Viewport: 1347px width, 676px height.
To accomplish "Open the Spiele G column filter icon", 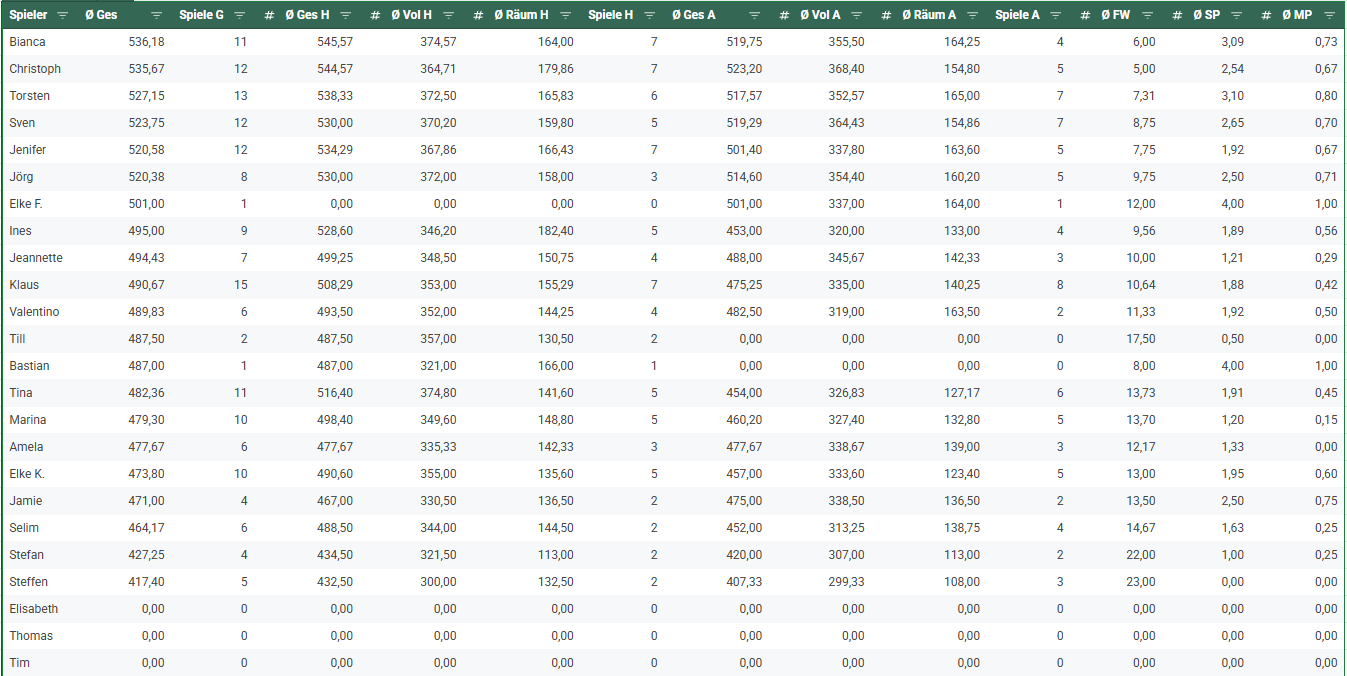I will coord(240,16).
